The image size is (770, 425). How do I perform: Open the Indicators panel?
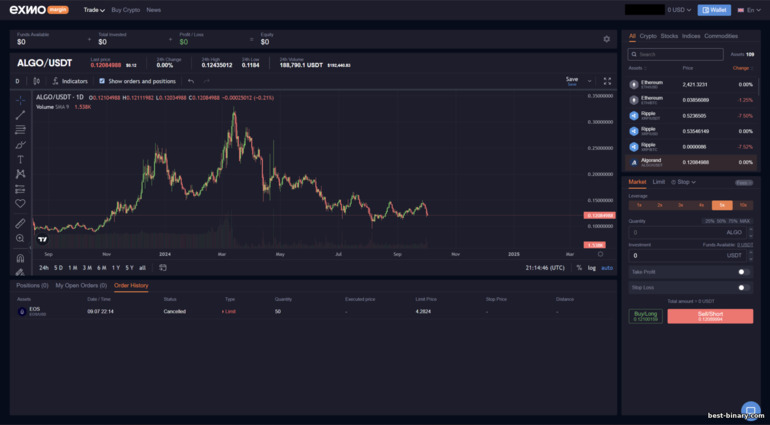click(x=70, y=81)
